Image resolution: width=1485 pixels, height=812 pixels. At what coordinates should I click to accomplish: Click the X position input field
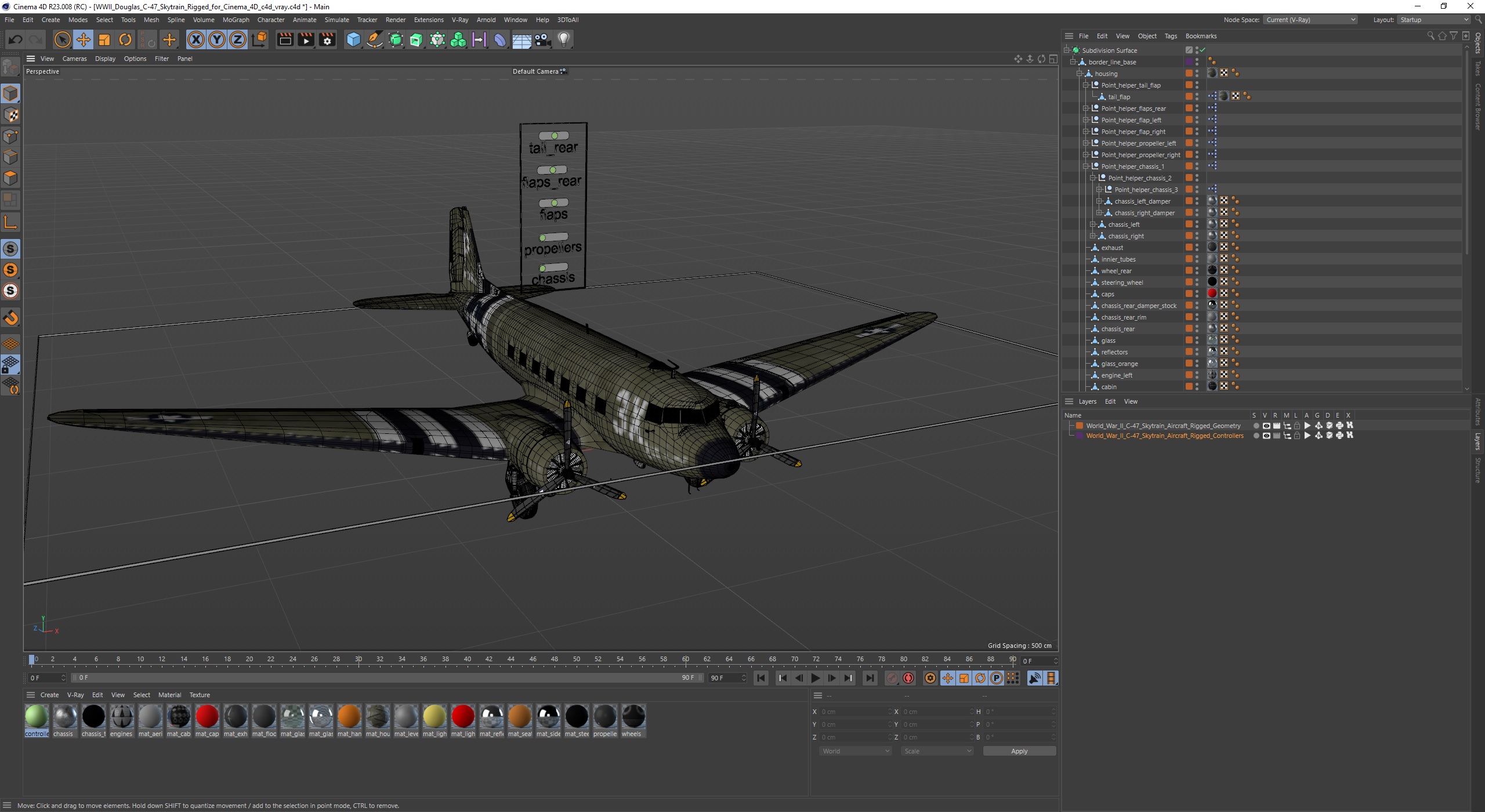click(854, 712)
